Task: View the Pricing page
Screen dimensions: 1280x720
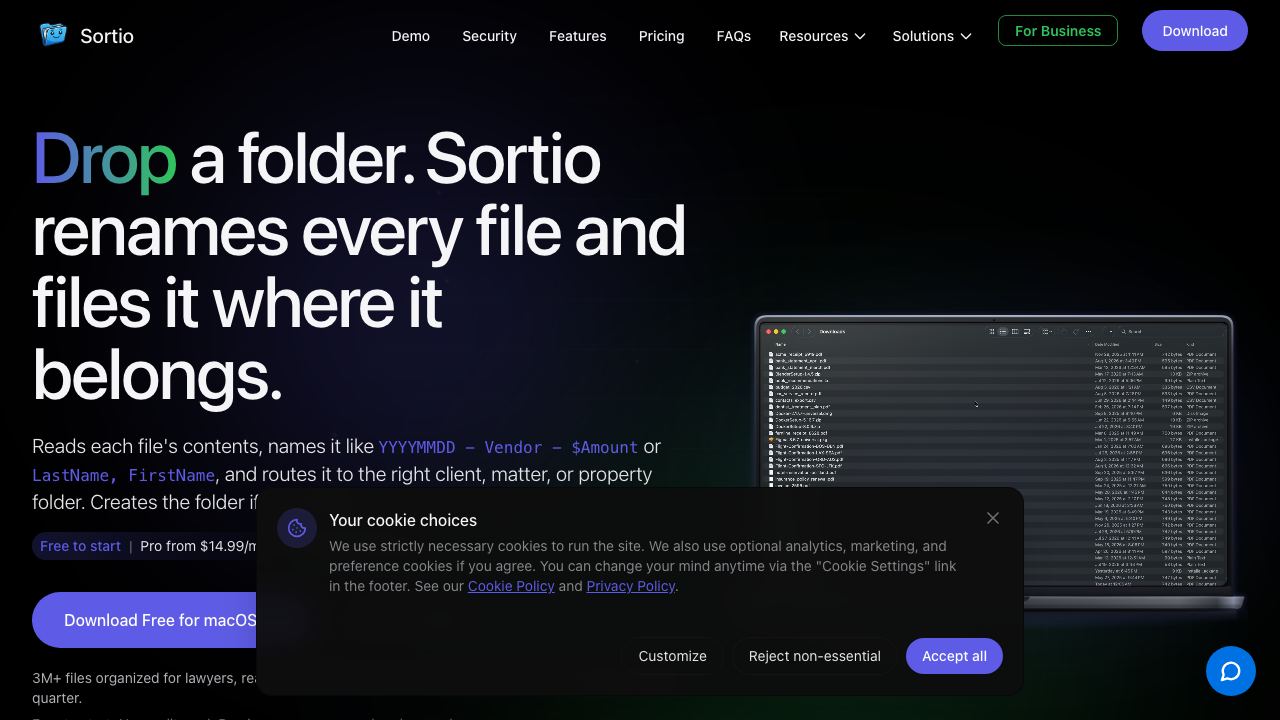Action: [662, 36]
